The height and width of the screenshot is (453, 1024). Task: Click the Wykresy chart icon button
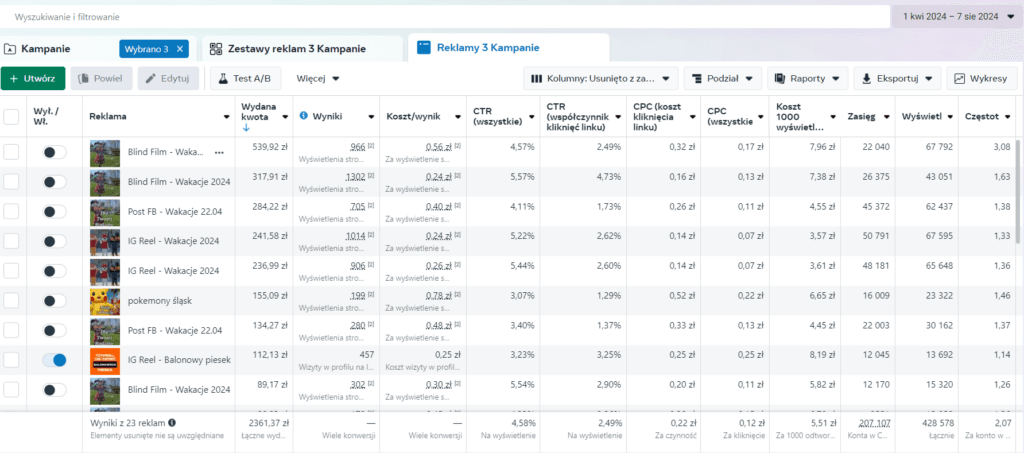(959, 78)
